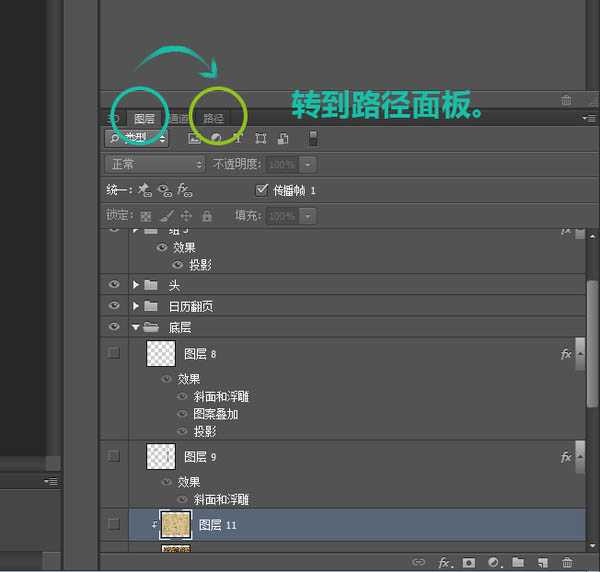The height and width of the screenshot is (572, 600).
Task: Open the layer filter type dropdown
Action: [136, 138]
